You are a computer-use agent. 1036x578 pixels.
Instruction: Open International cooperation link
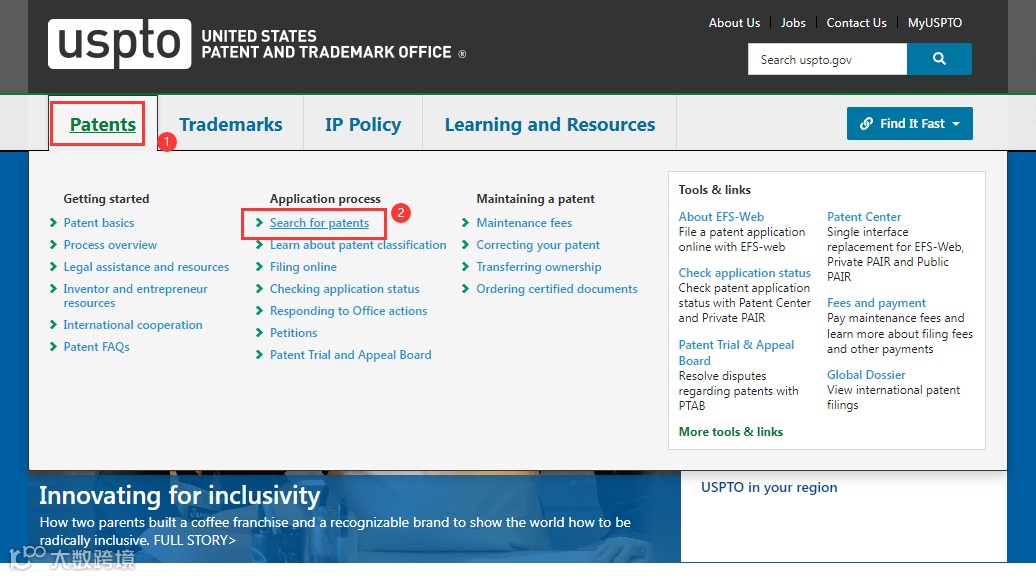(x=133, y=325)
